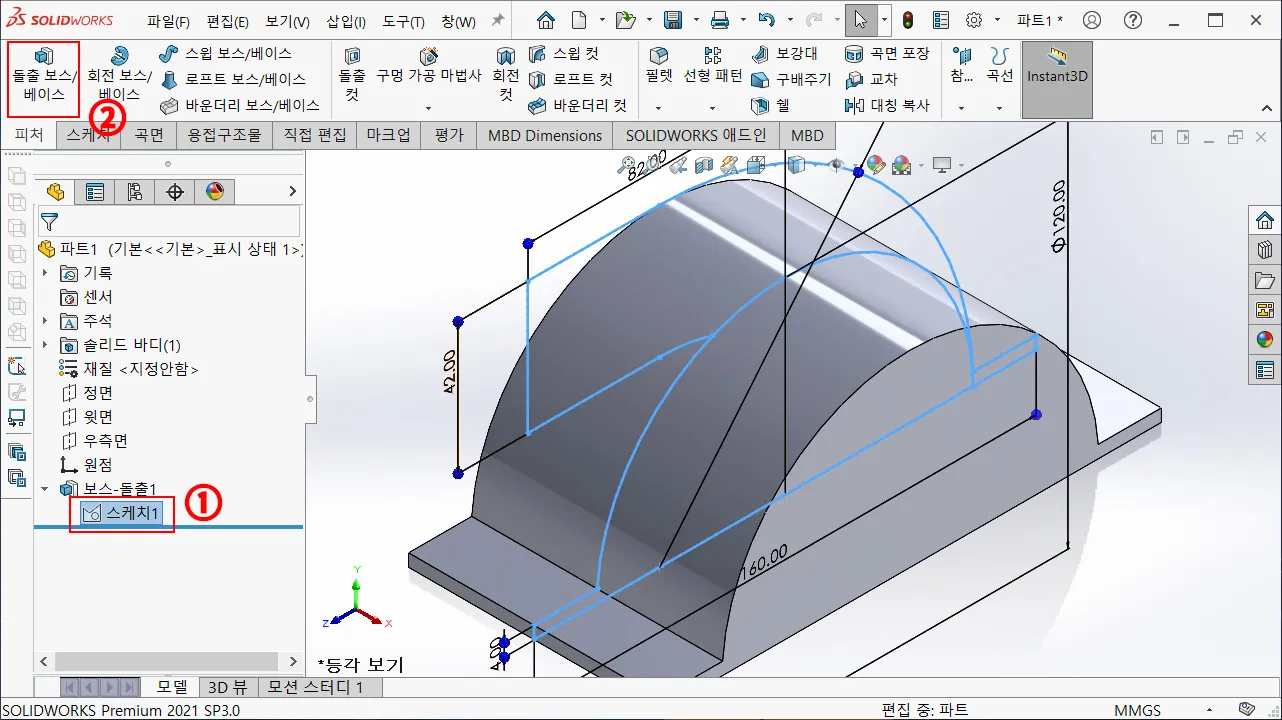
Task: Switch to the 곡면 (Surface) ribbon tab
Action: click(x=149, y=135)
